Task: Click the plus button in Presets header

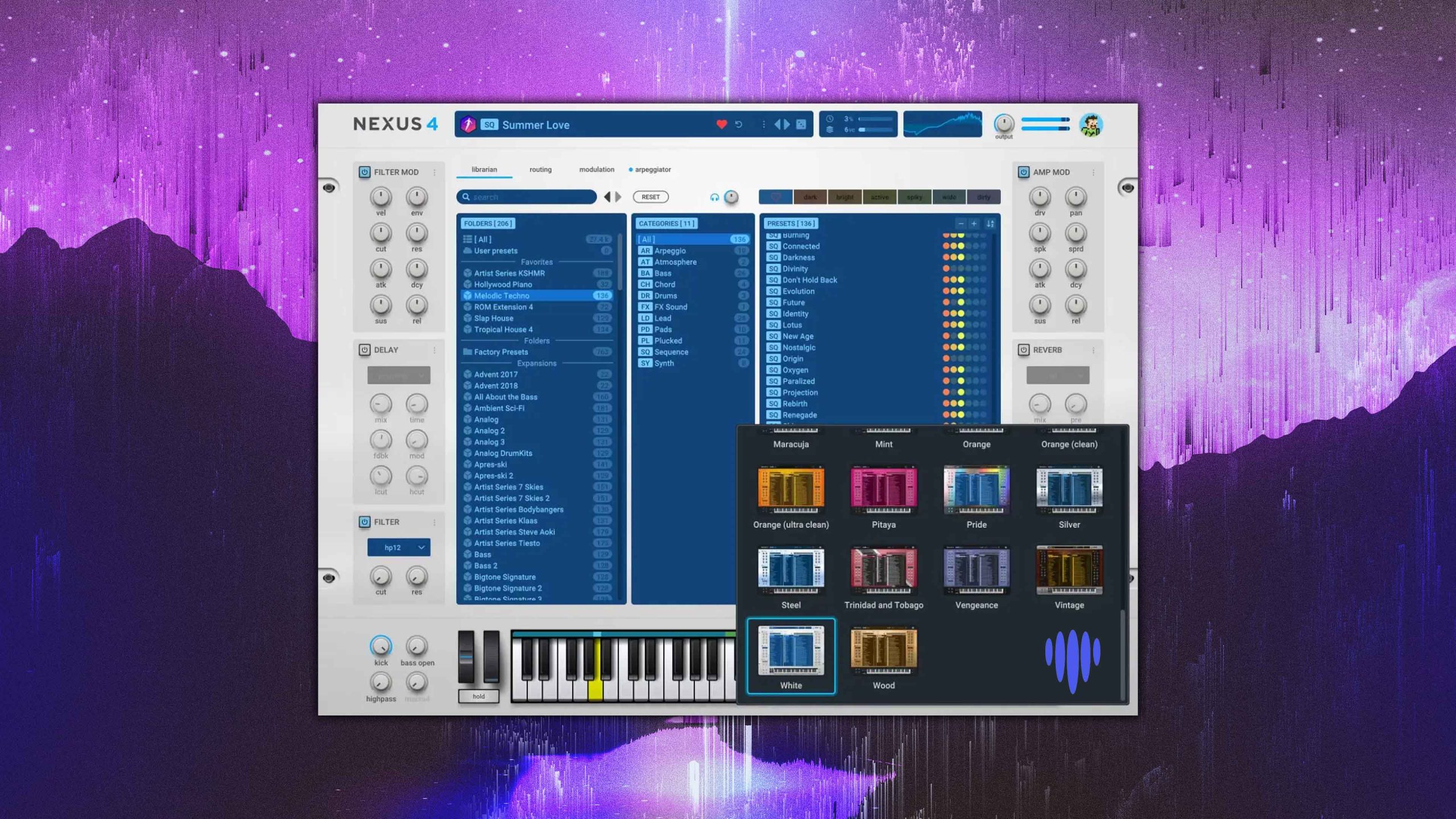Action: pyautogui.click(x=974, y=224)
